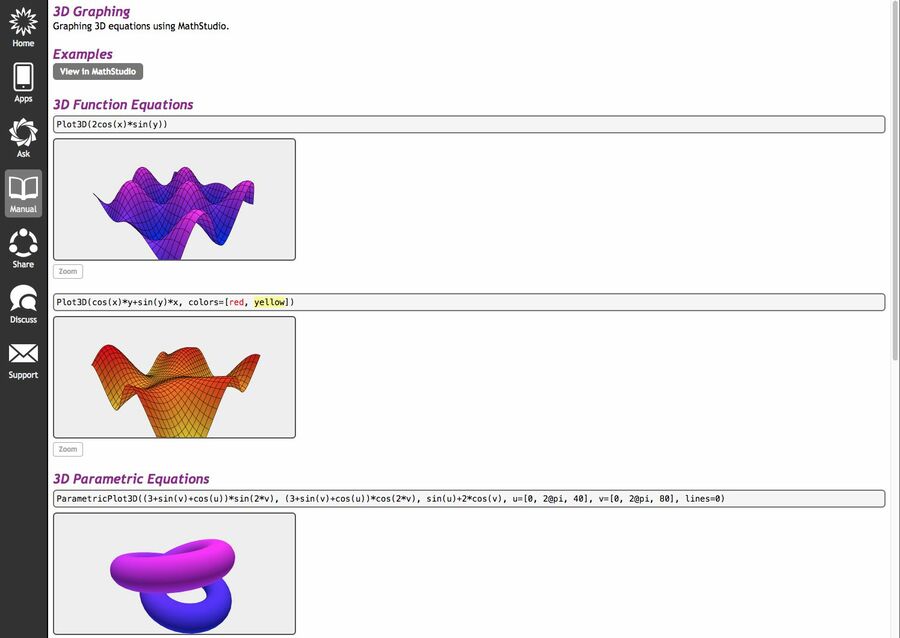Image resolution: width=900 pixels, height=638 pixels.
Task: Click the Plot3D(2cos(x)*sin(y)) code field
Action: (x=468, y=124)
